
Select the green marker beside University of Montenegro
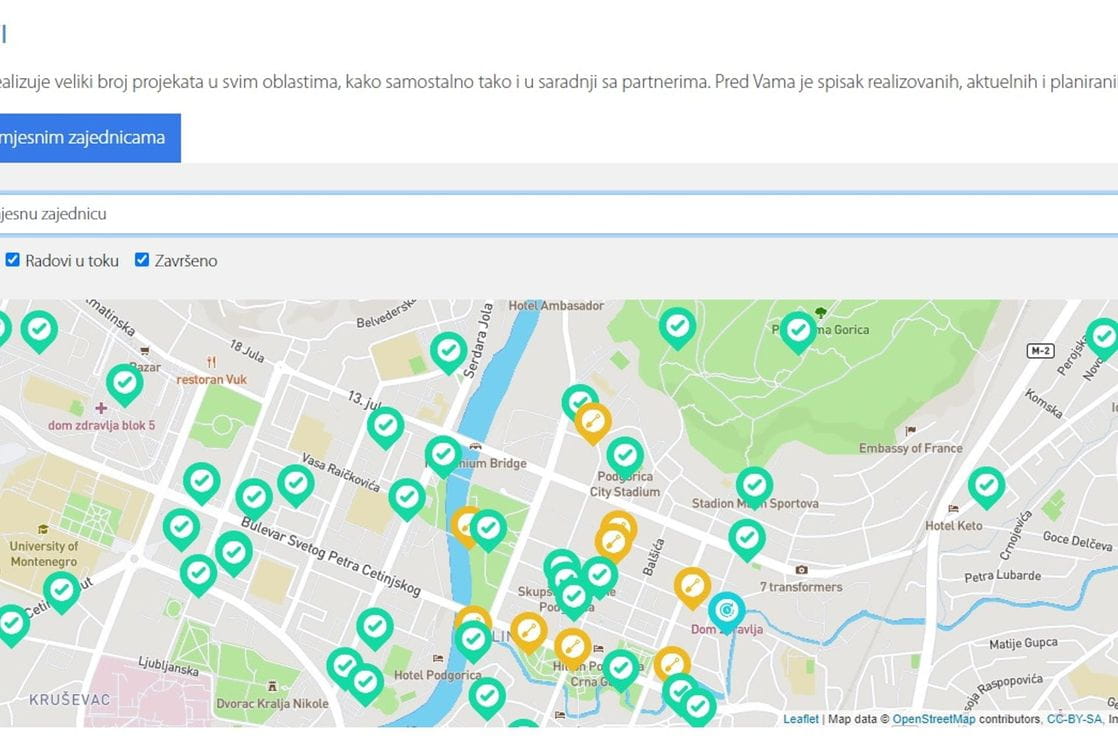pyautogui.click(x=62, y=590)
